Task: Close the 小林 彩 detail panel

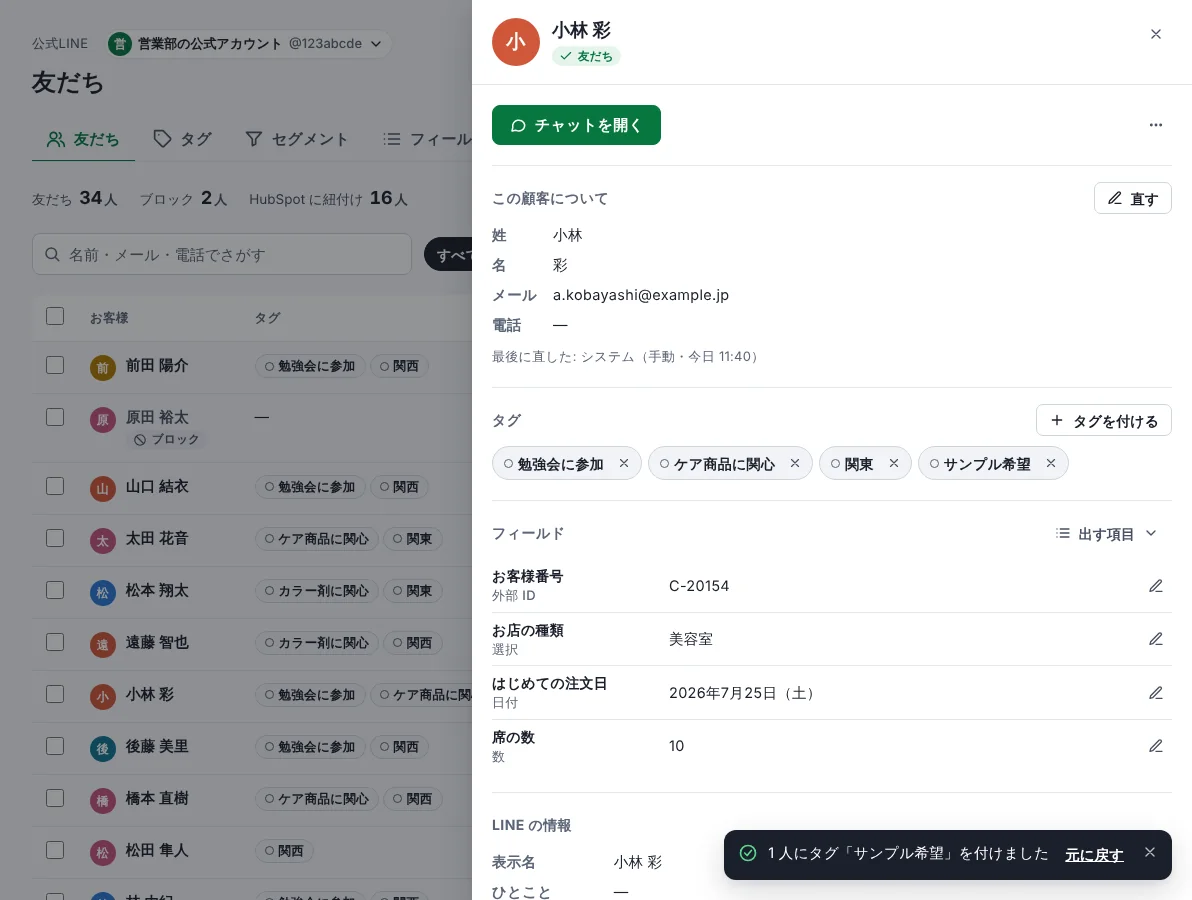Action: [x=1156, y=34]
